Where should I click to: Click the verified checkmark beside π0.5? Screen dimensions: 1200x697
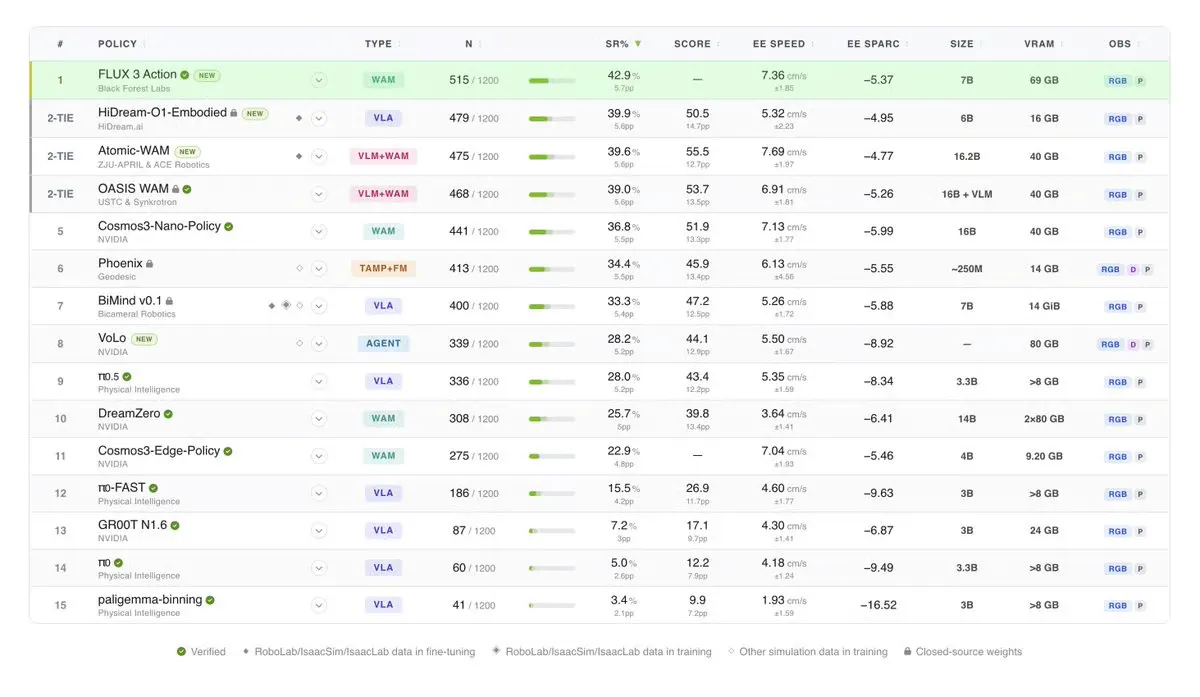point(127,377)
